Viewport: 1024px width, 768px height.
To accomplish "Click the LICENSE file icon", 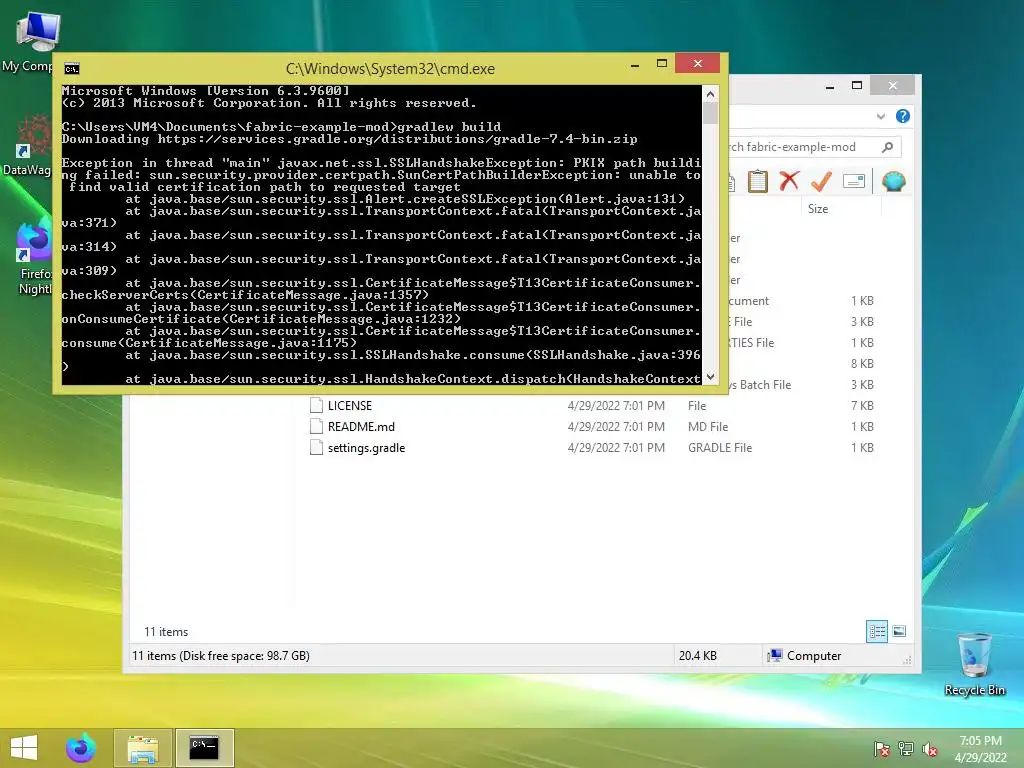I will (316, 406).
